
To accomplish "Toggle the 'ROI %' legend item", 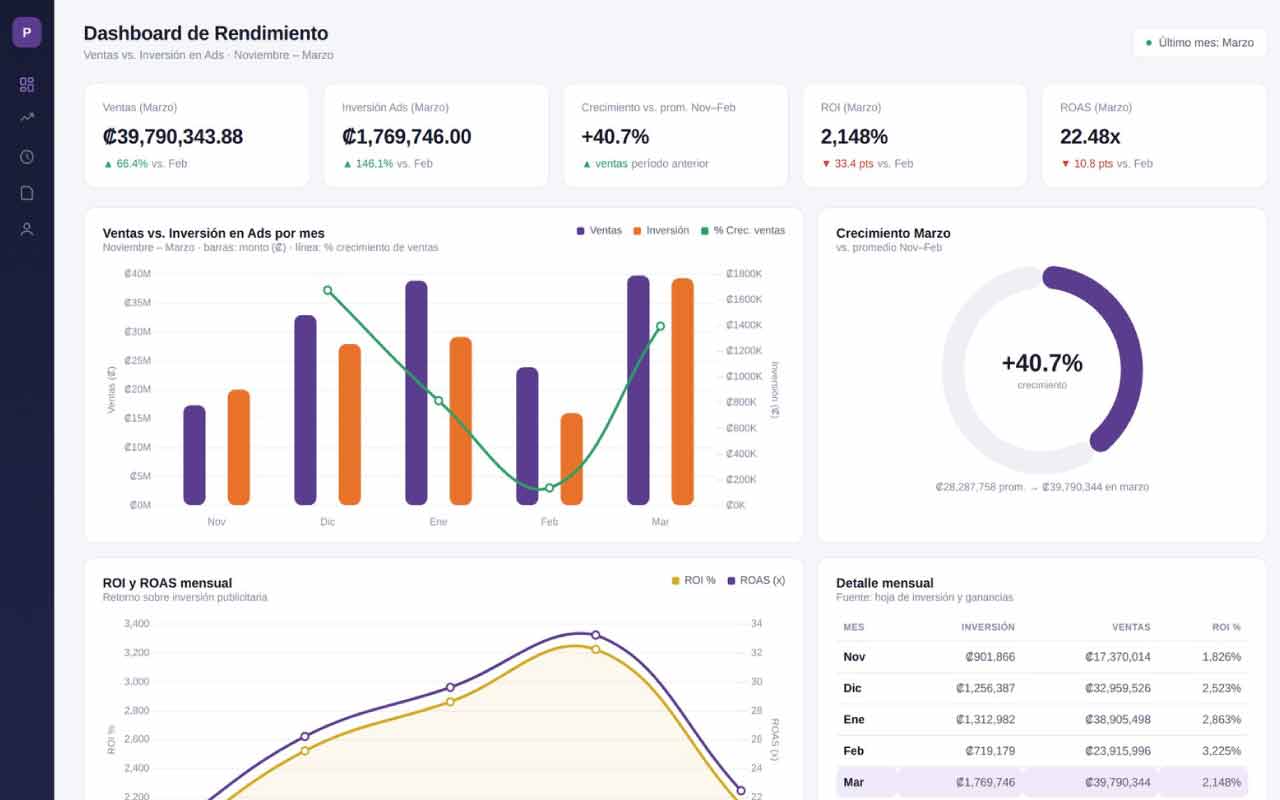I will (693, 581).
